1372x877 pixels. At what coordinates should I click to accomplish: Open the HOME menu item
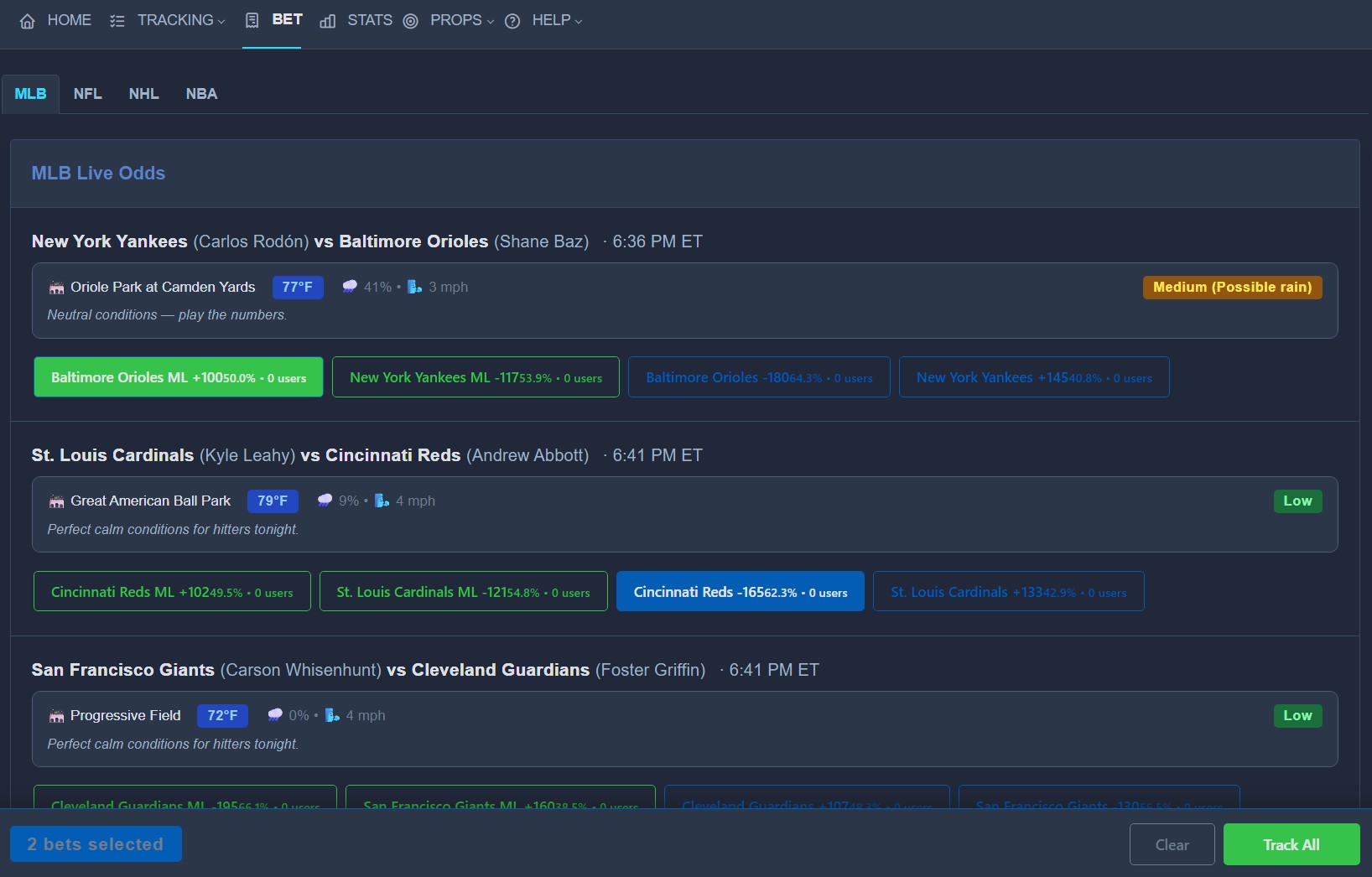(x=55, y=20)
